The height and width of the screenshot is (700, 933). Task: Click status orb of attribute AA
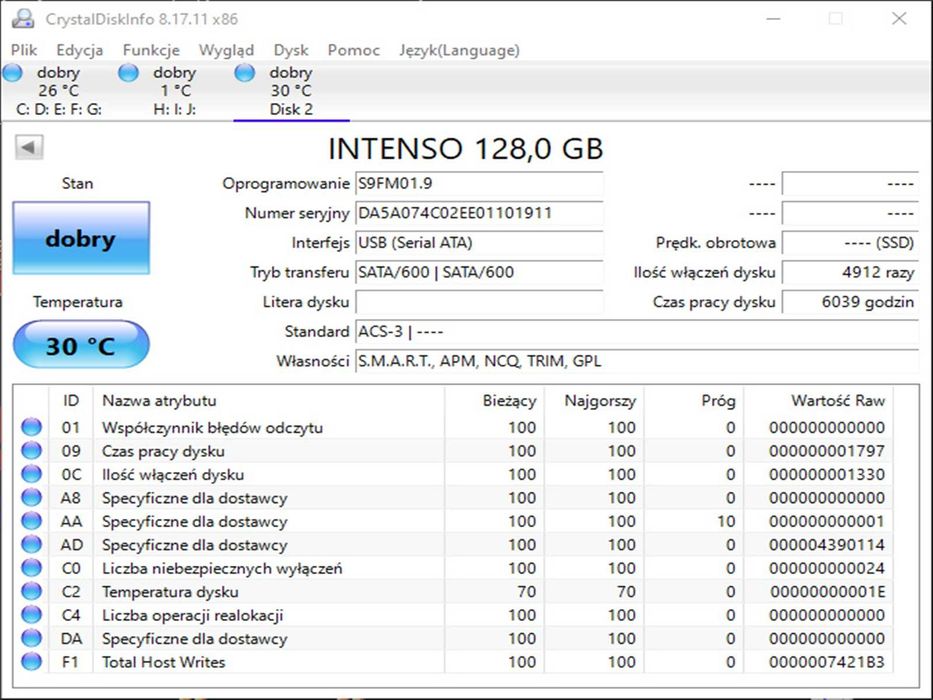[x=31, y=521]
